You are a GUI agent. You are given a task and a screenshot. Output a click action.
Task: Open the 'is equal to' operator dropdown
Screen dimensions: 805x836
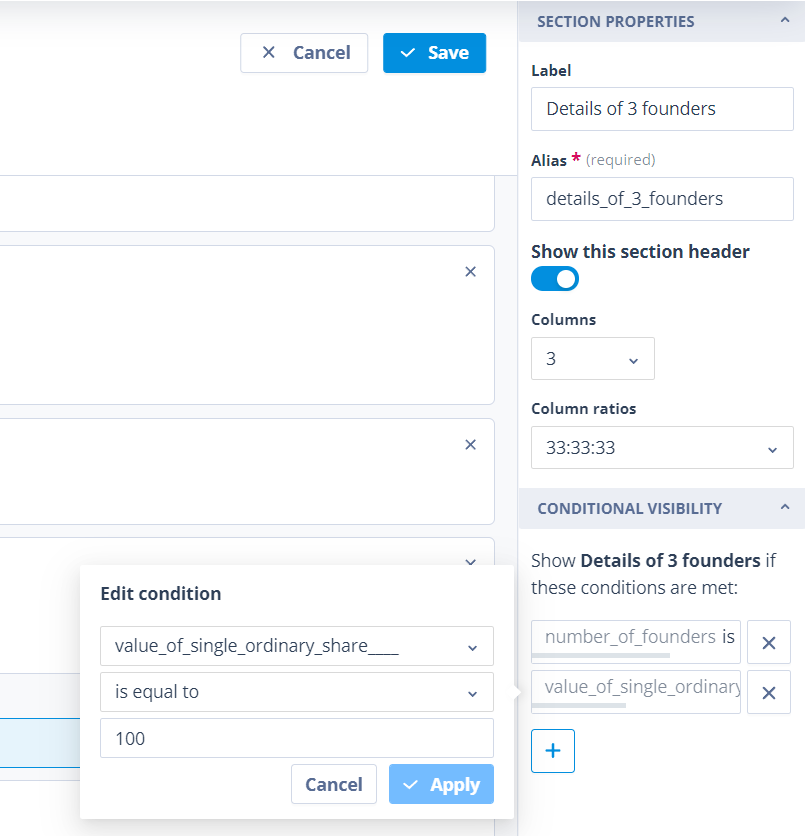(297, 692)
